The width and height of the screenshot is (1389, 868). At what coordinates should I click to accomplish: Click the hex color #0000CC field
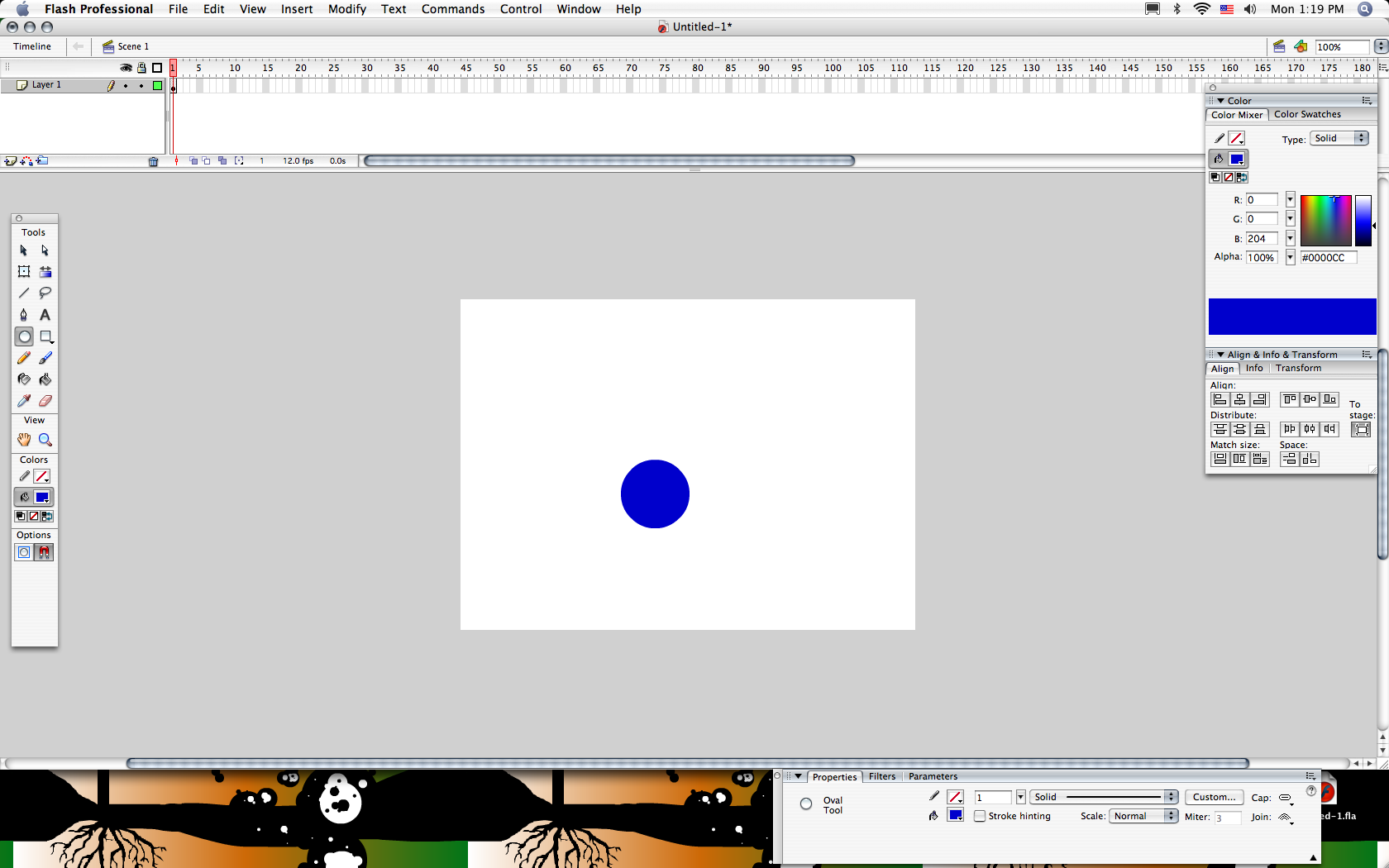coord(1328,258)
